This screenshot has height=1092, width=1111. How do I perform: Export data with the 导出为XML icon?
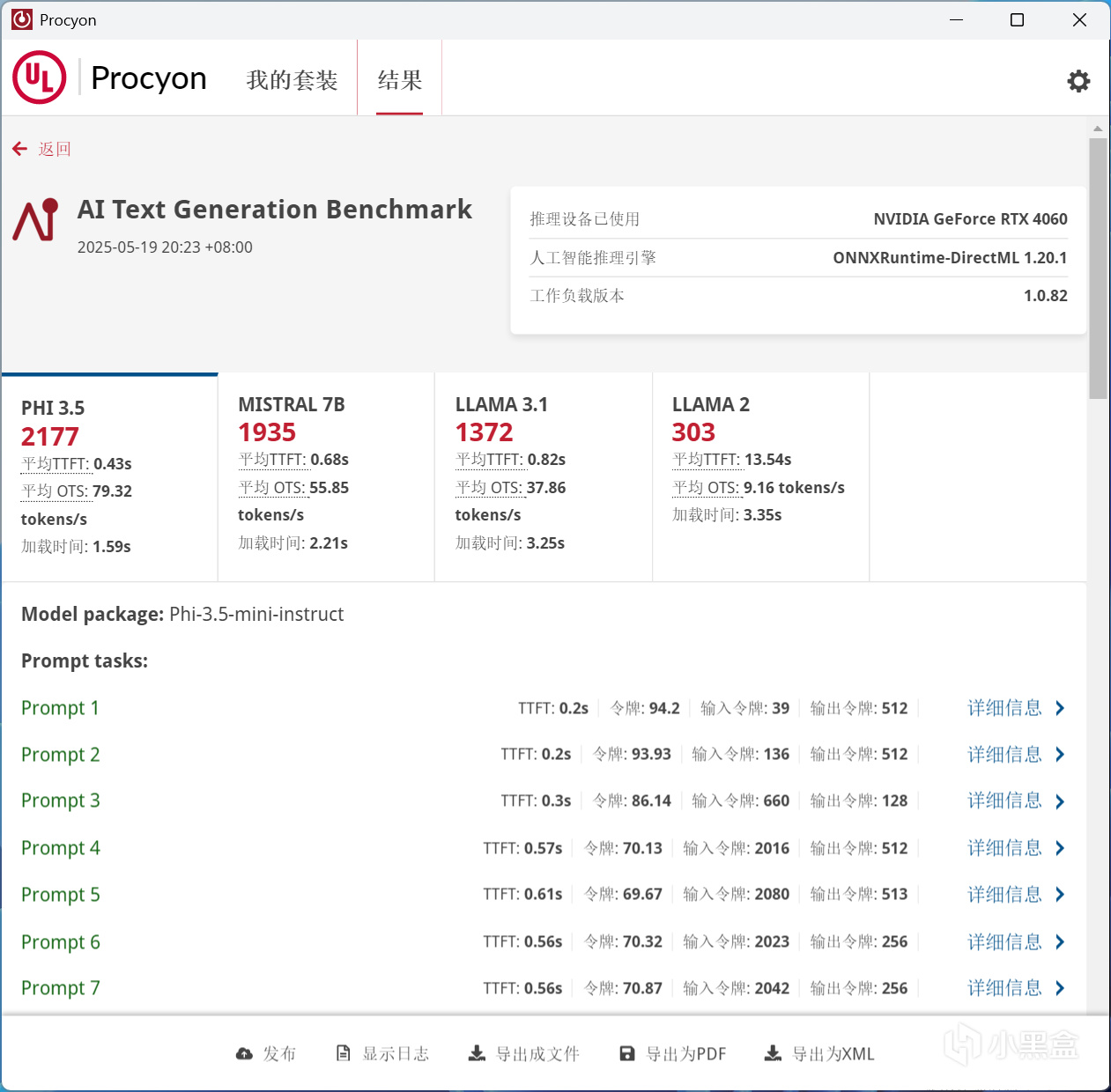click(773, 1052)
